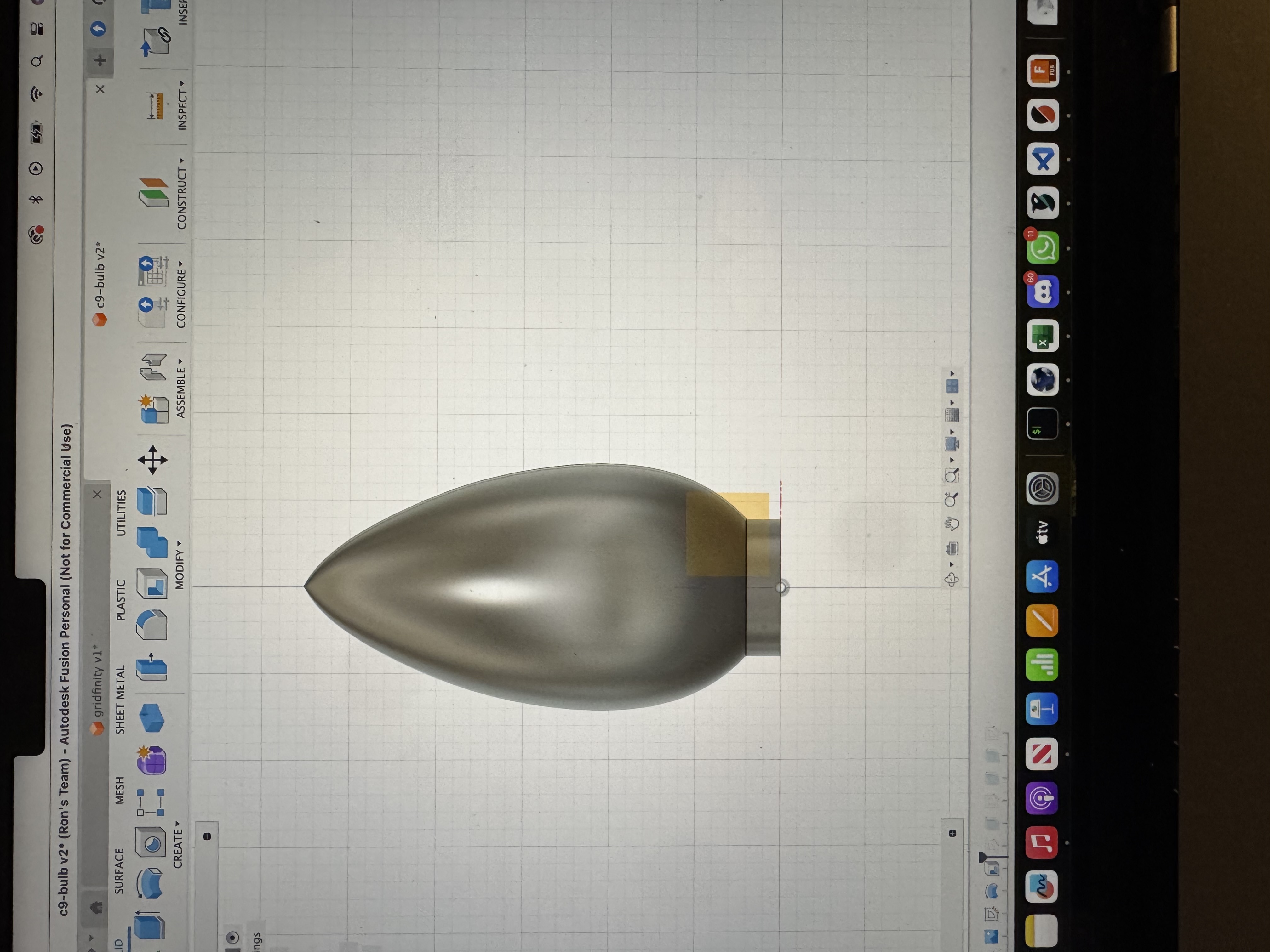Open the purple Create Form tool
This screenshot has height=952, width=1270.
click(151, 760)
